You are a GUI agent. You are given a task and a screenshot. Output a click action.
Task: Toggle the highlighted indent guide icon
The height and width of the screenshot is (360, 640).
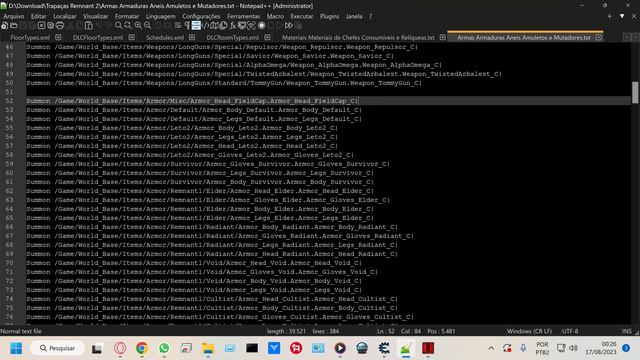196,25
